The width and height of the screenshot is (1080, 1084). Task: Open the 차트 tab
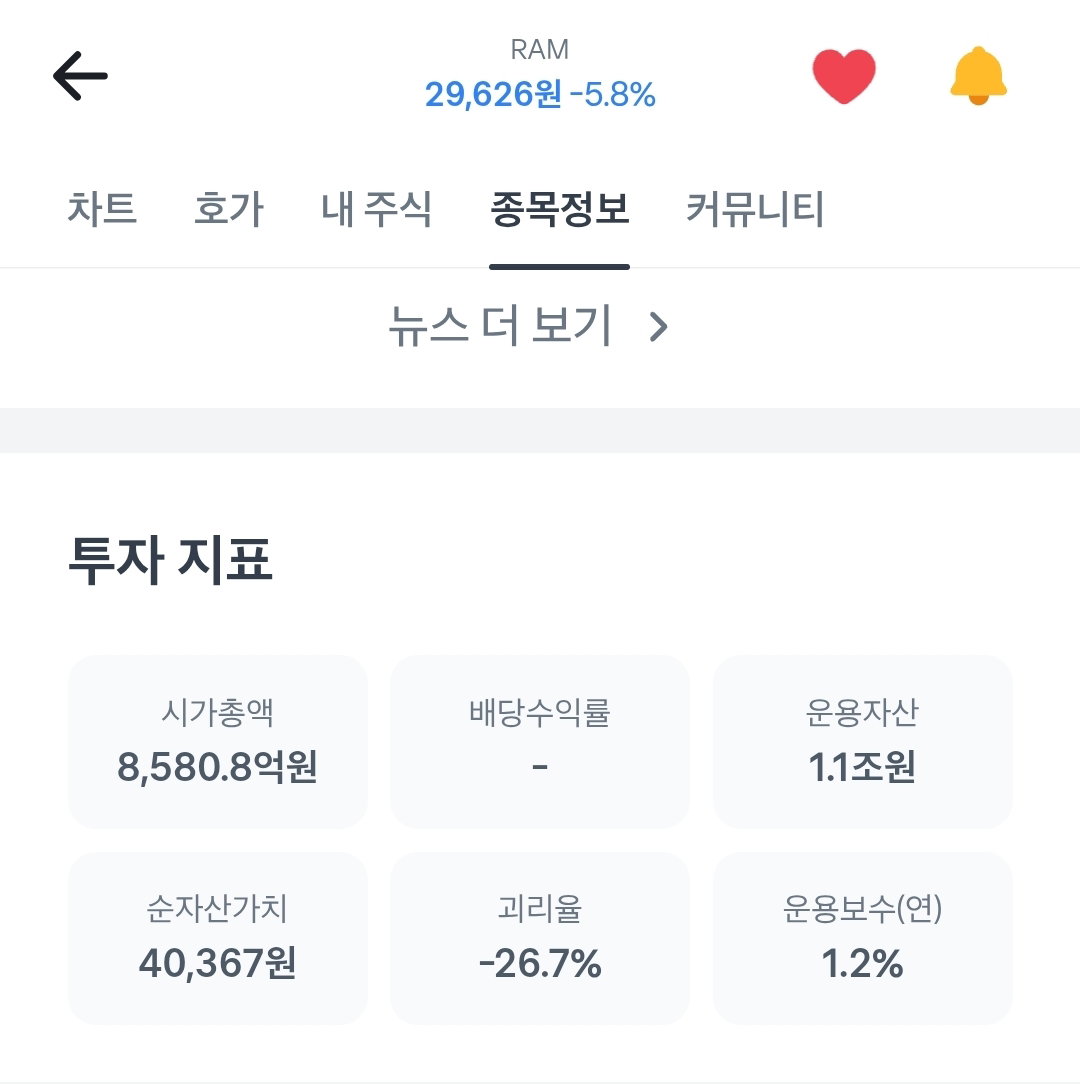(102, 209)
